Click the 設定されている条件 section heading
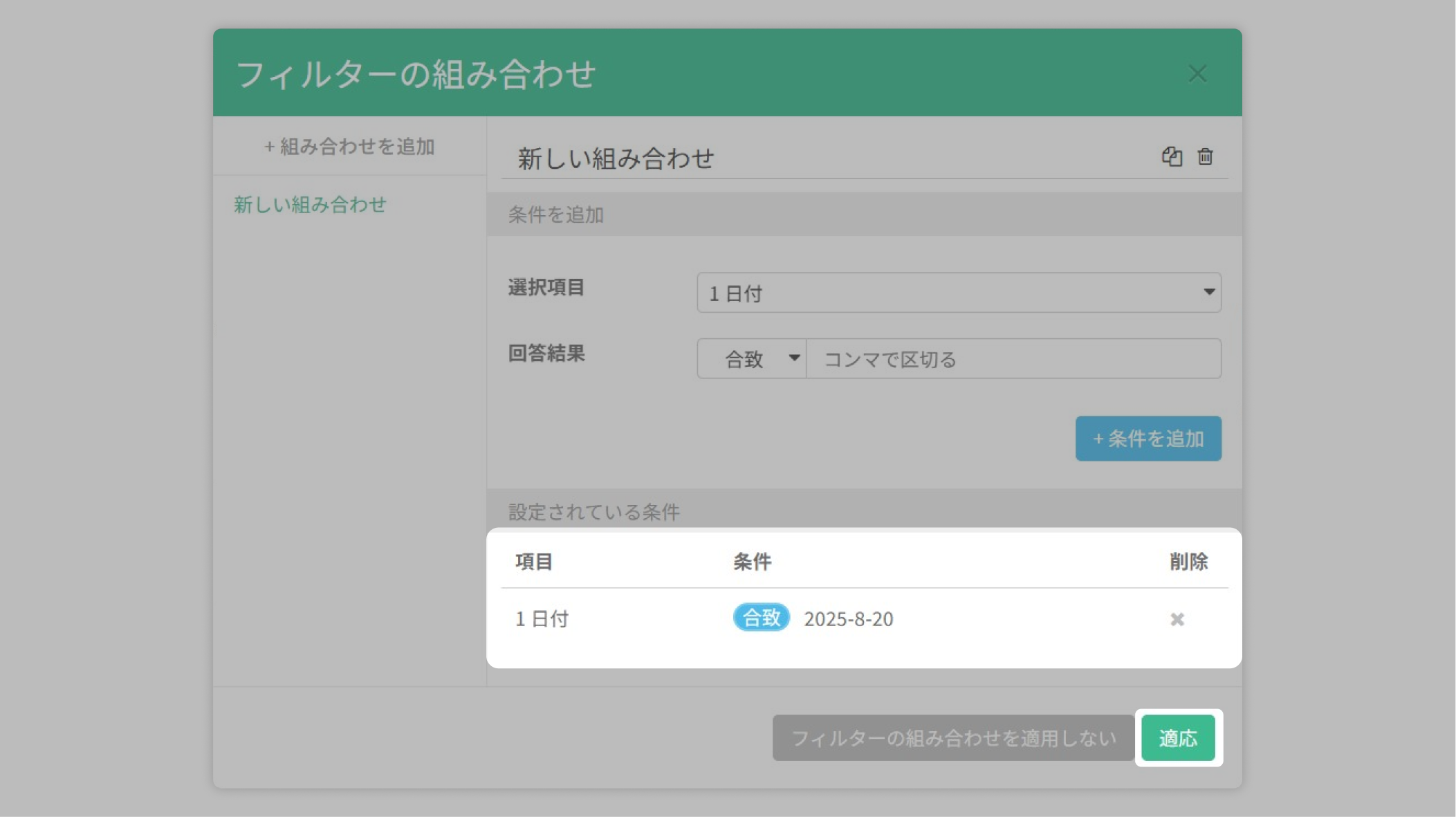This screenshot has height=817, width=1456. point(594,512)
